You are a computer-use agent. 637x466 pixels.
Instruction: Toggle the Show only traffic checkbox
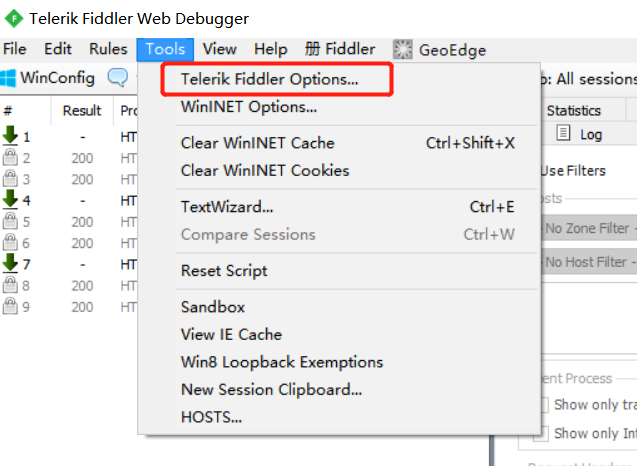tap(543, 405)
